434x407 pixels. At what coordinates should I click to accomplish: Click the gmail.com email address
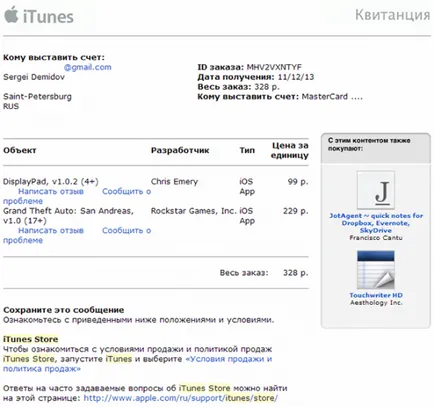pos(88,67)
